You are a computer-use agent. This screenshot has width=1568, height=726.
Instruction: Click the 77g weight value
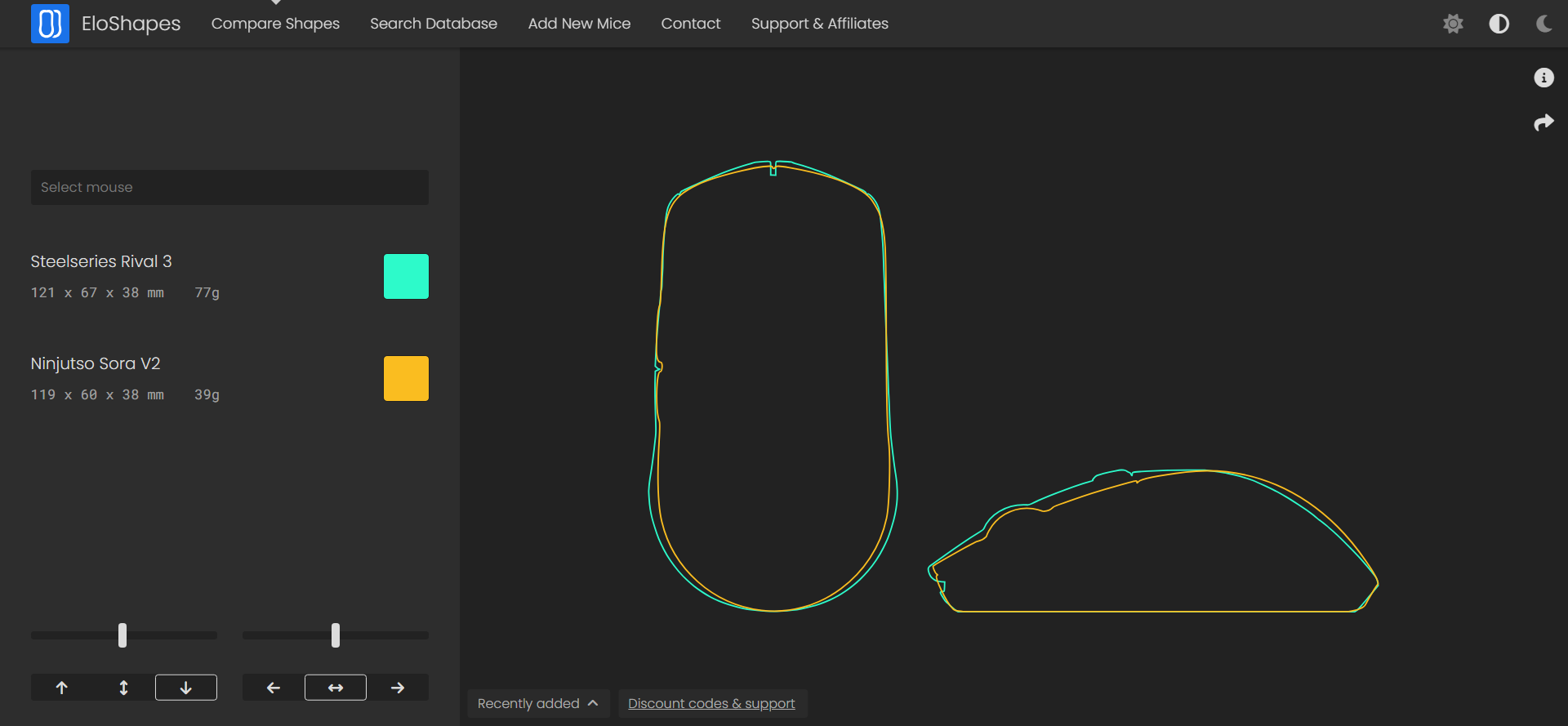pyautogui.click(x=207, y=292)
